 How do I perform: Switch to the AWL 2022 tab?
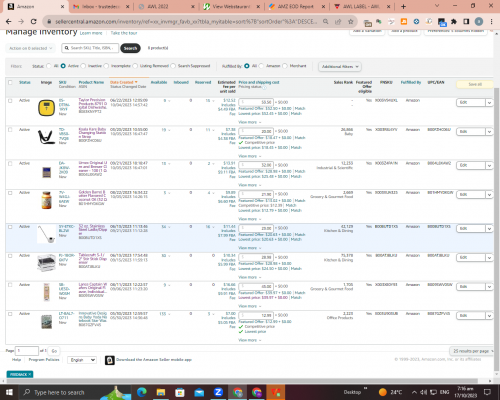[167, 6]
